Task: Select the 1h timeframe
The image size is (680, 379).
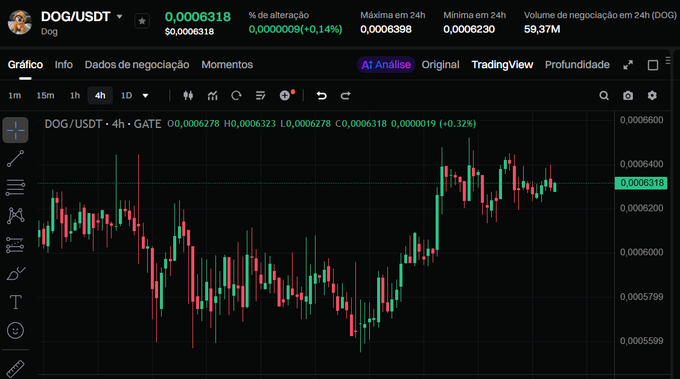Action: tap(75, 95)
